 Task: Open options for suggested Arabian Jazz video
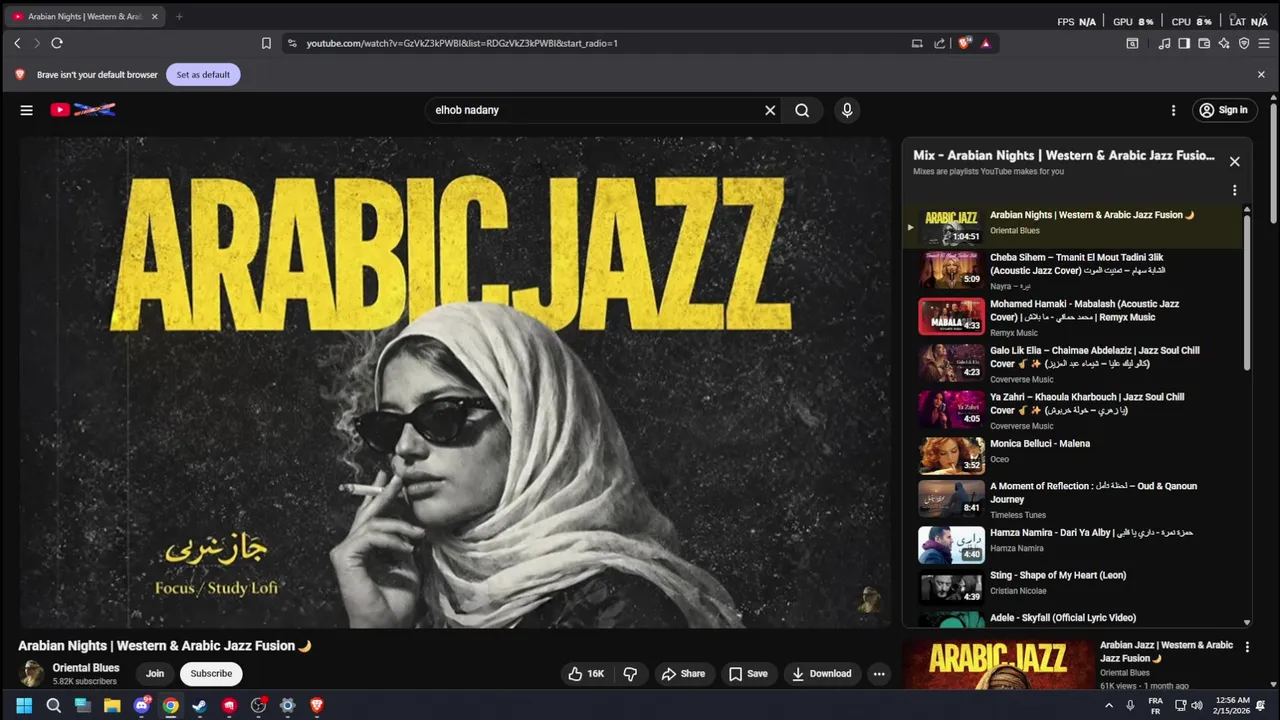point(1247,647)
